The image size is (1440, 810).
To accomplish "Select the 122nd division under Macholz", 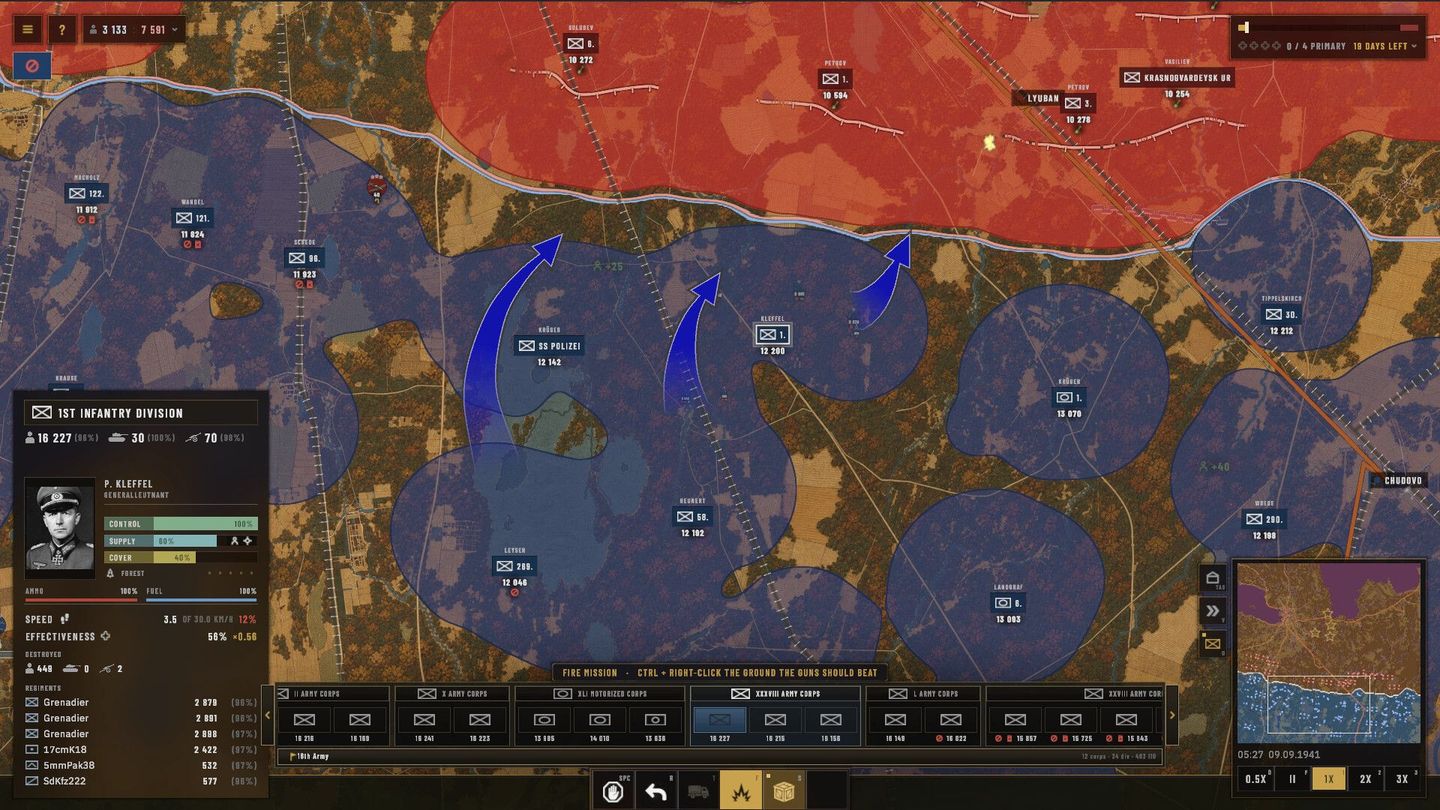I will [86, 194].
